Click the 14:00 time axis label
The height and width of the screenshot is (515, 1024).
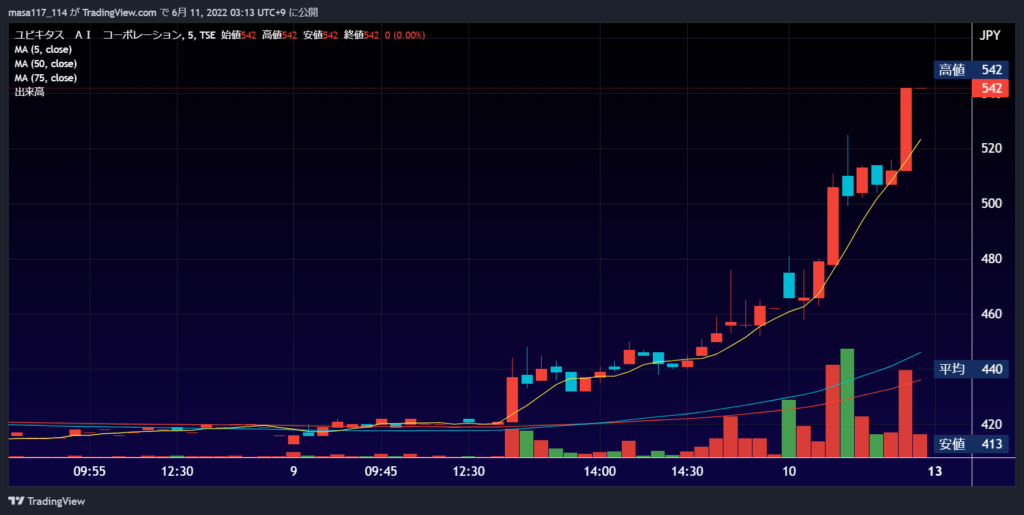pos(600,471)
